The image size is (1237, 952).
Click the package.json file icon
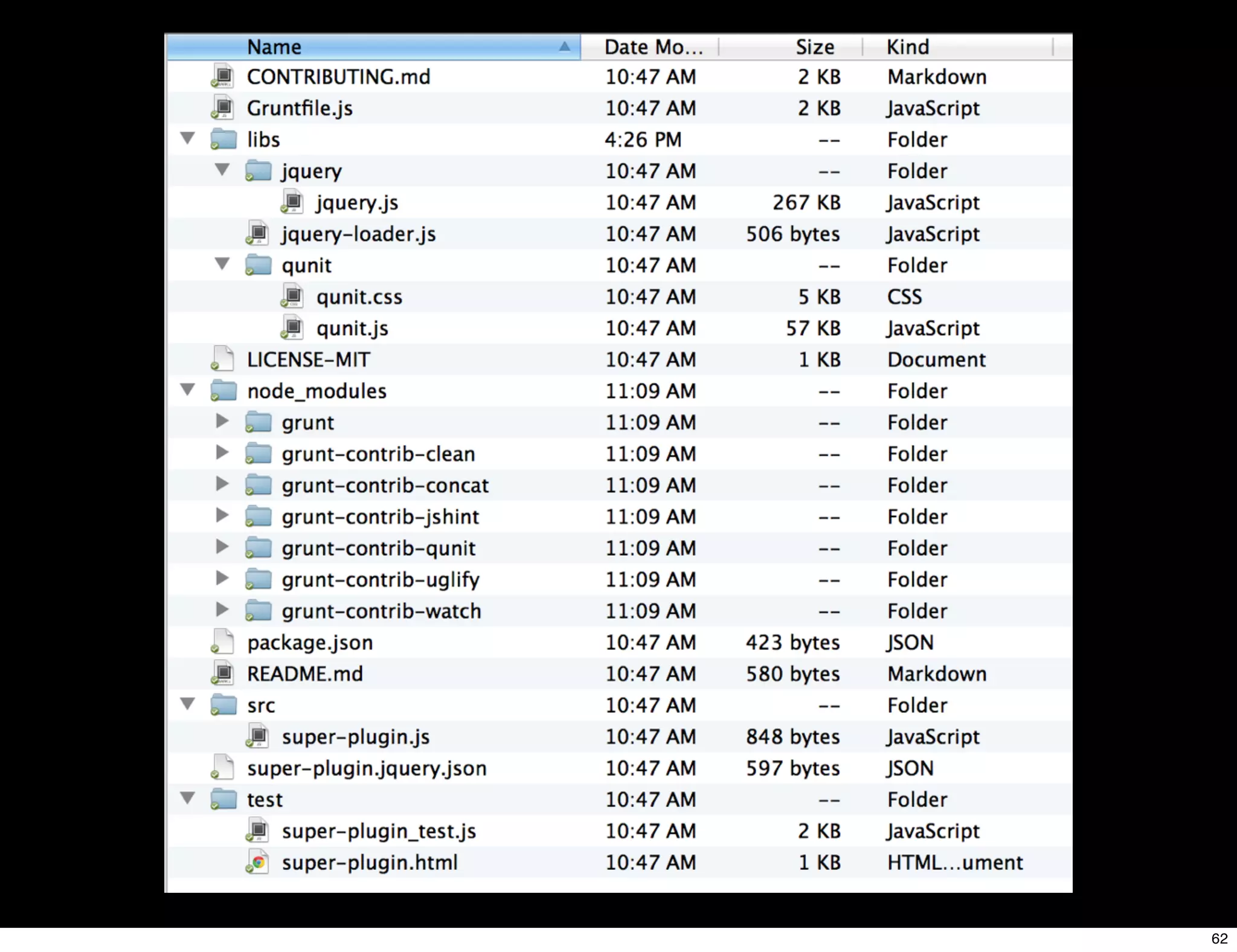[223, 642]
